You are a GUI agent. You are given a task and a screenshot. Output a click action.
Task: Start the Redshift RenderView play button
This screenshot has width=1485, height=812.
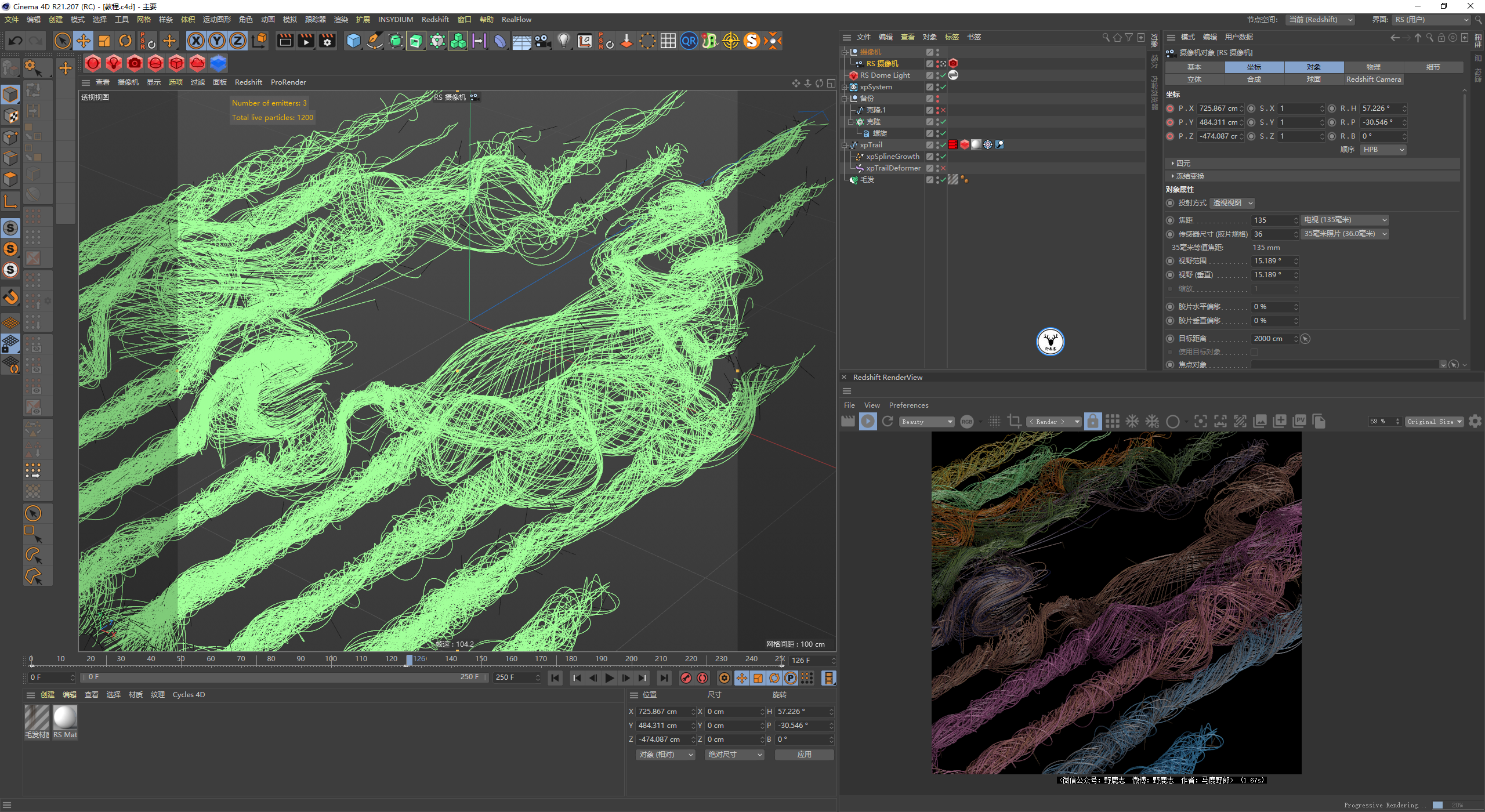pyautogui.click(x=868, y=422)
